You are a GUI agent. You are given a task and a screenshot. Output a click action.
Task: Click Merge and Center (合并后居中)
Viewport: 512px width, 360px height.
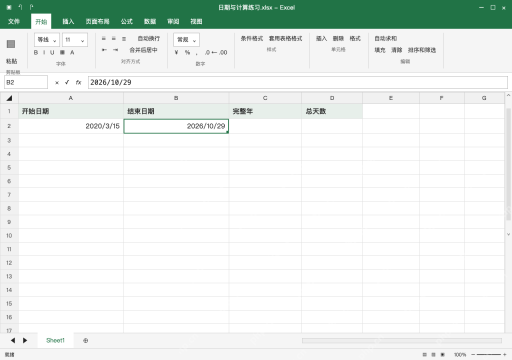[143, 50]
